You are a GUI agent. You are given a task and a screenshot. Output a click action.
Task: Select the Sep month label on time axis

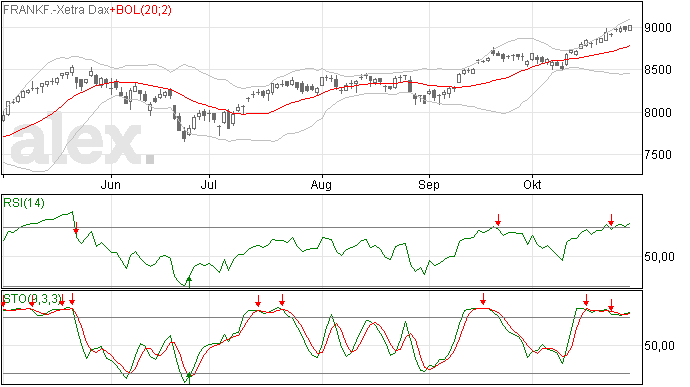pos(429,185)
